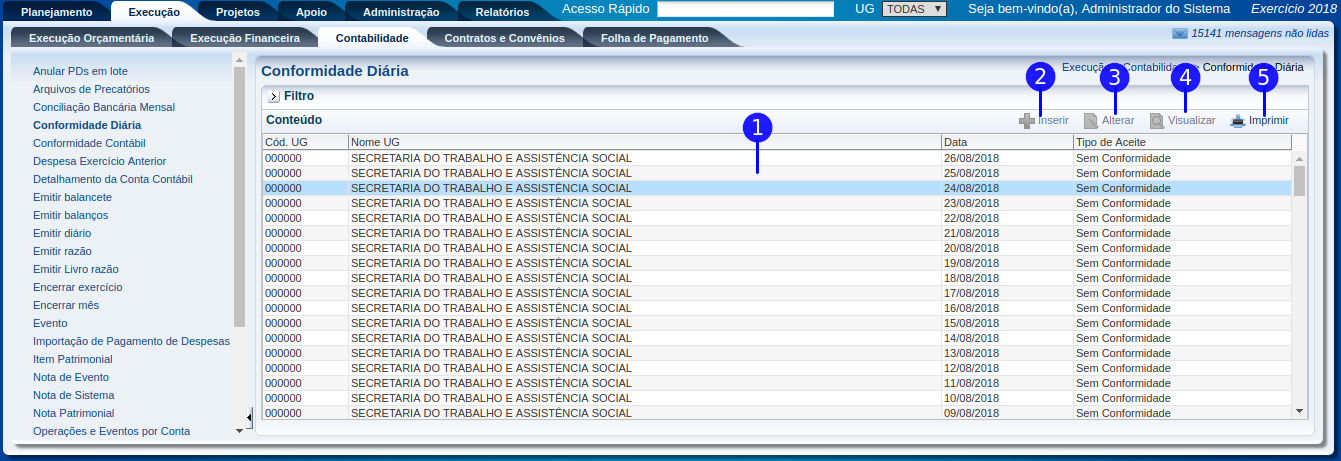
Task: Collapse the sidebar with splitter arrow
Action: tap(249, 416)
